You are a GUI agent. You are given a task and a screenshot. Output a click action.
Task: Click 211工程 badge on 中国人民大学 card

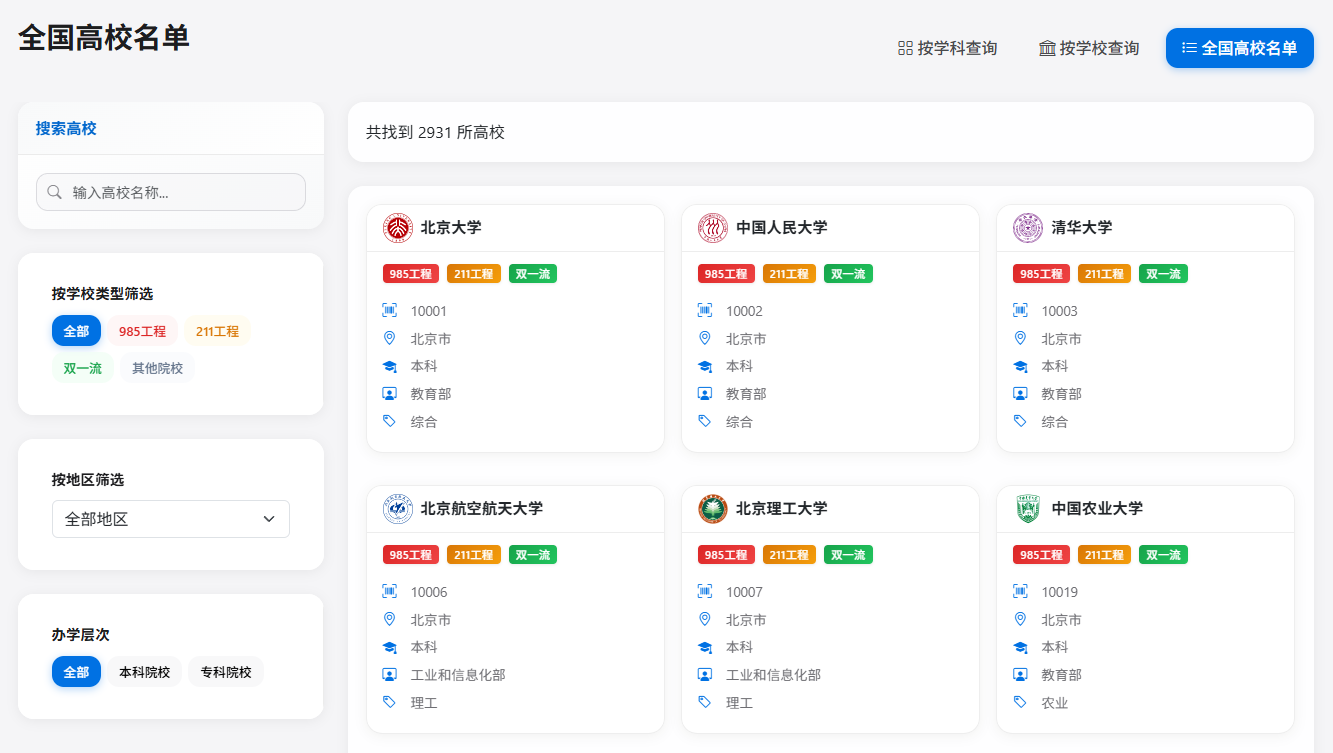[x=789, y=274]
